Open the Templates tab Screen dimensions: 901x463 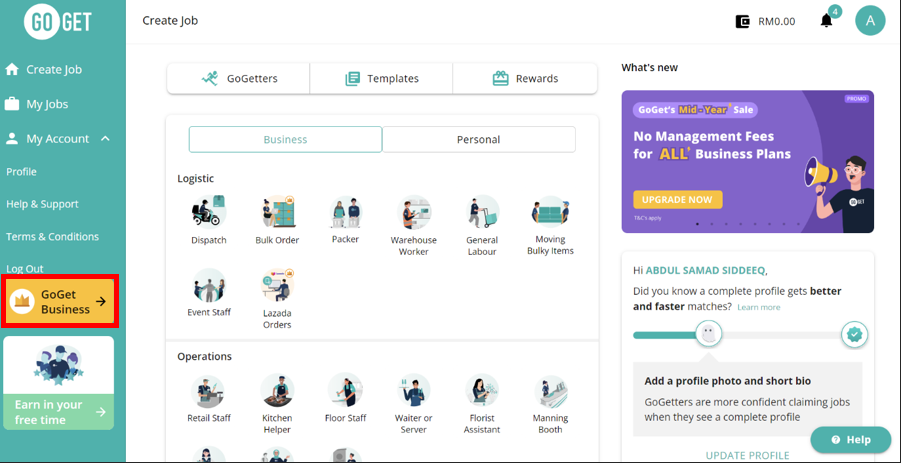point(381,79)
